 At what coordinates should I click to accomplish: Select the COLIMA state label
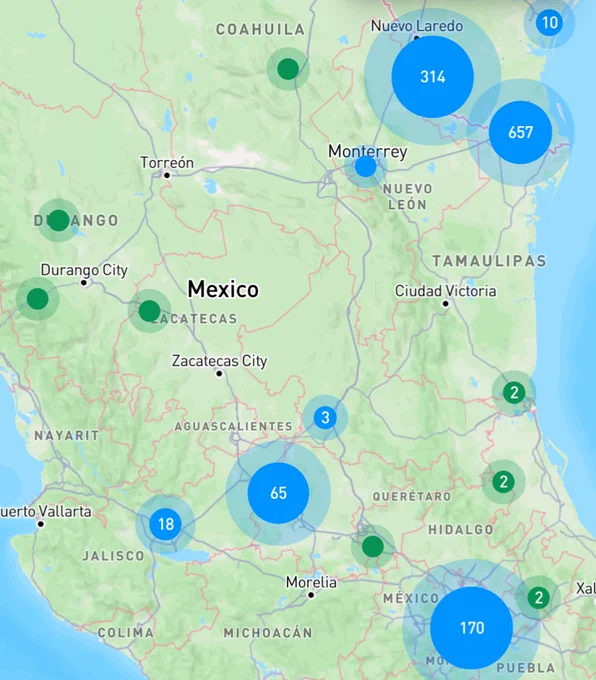125,633
